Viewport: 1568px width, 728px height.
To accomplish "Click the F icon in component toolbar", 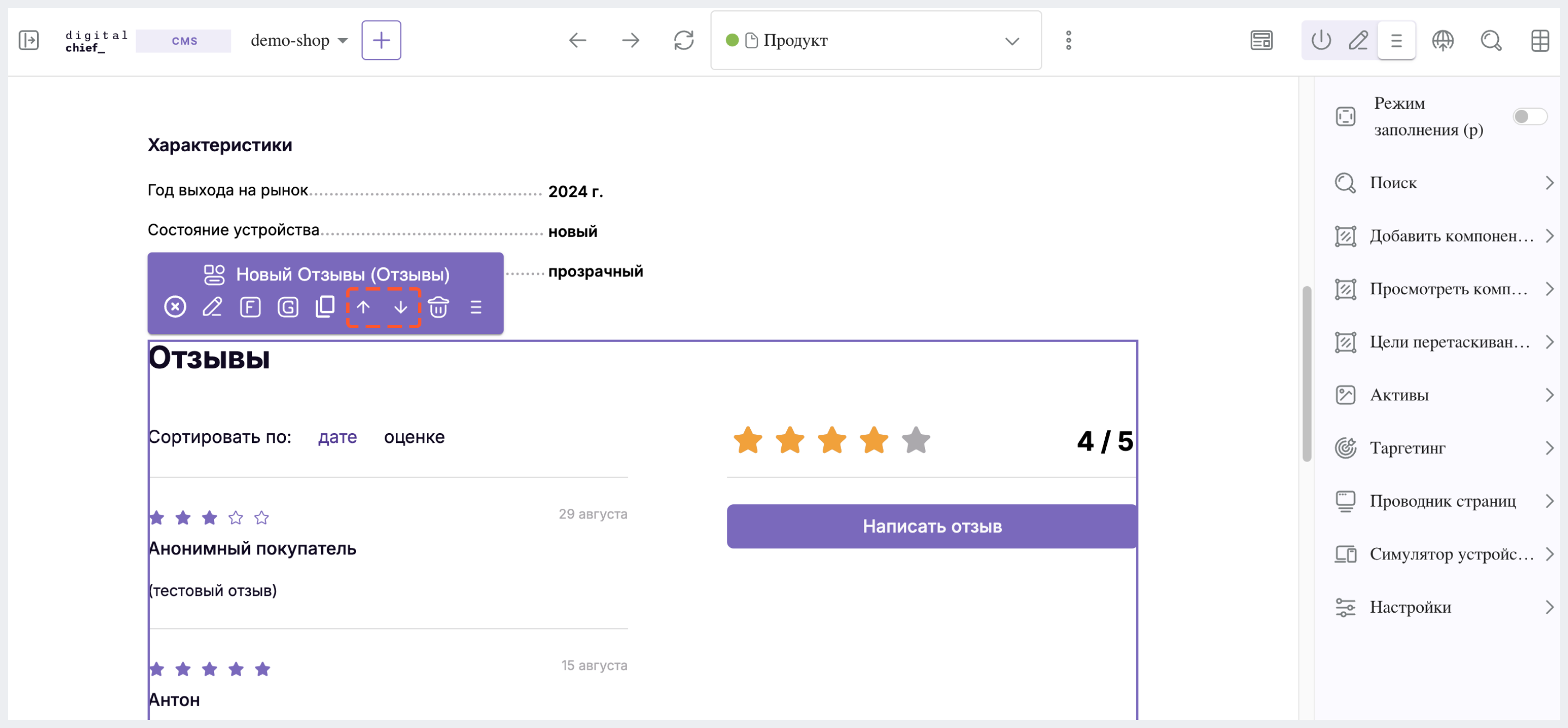I will tap(250, 307).
